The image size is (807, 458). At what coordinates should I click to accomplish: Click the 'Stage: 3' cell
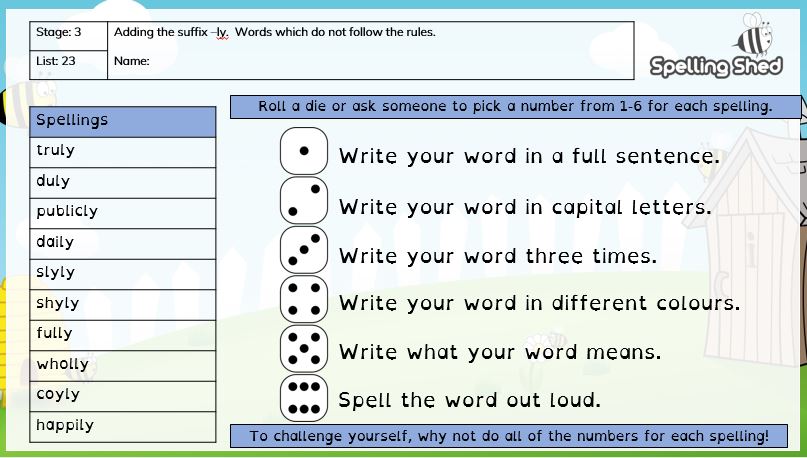(x=68, y=36)
